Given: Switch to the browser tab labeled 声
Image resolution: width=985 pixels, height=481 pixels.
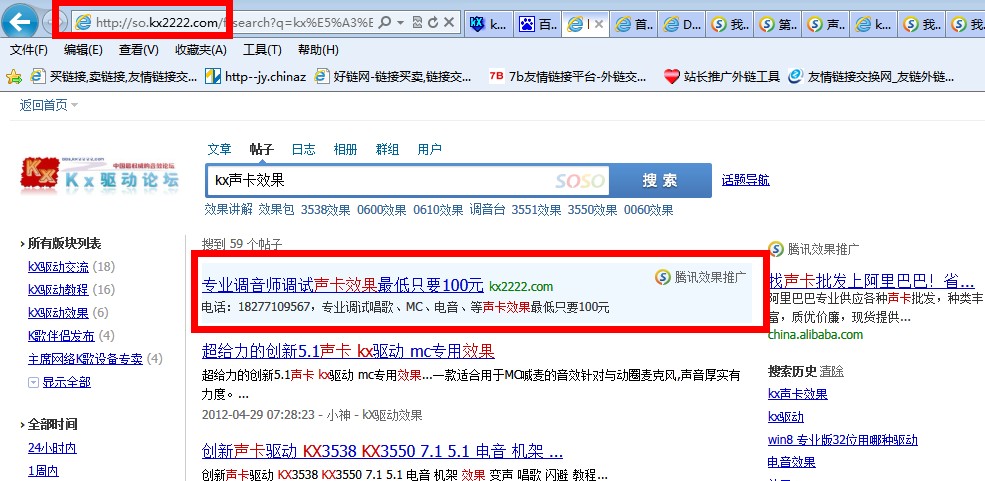Looking at the screenshot, I should pos(827,24).
